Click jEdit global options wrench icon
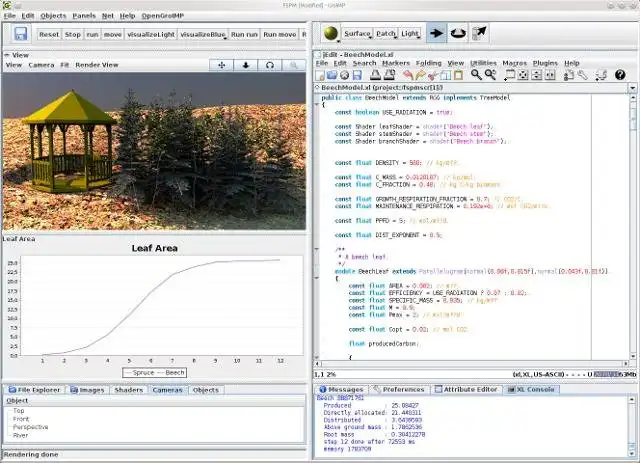 pos(582,75)
